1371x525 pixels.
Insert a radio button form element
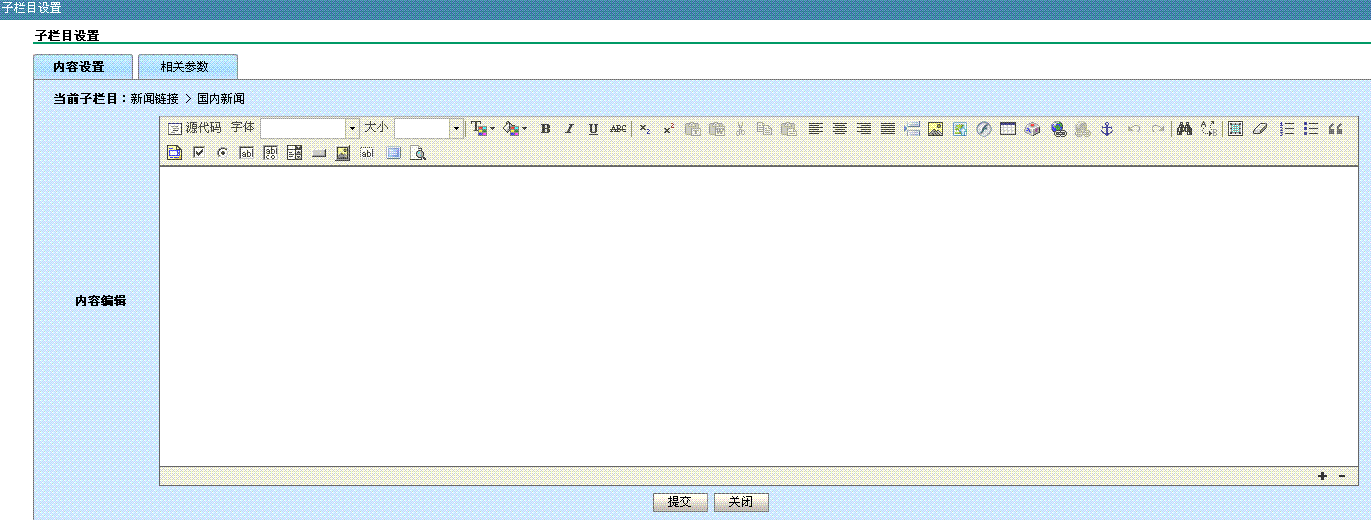pyautogui.click(x=222, y=153)
